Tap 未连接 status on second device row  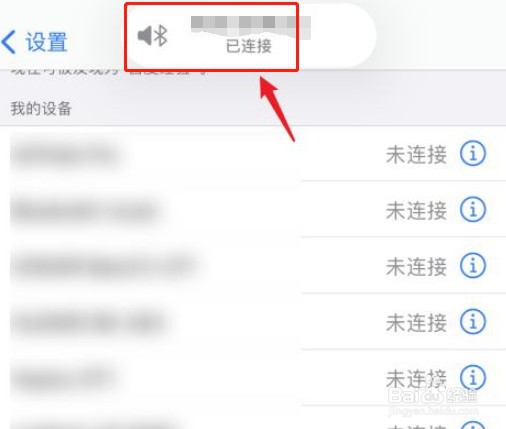(x=416, y=211)
